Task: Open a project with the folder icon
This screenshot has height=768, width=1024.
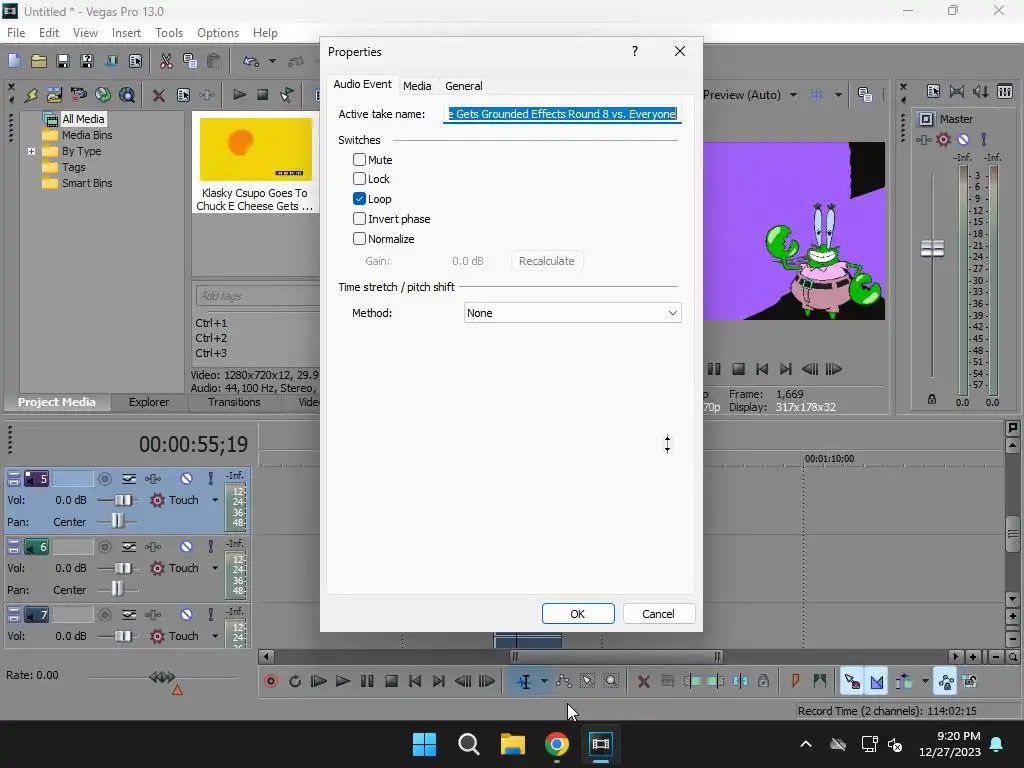Action: click(39, 61)
